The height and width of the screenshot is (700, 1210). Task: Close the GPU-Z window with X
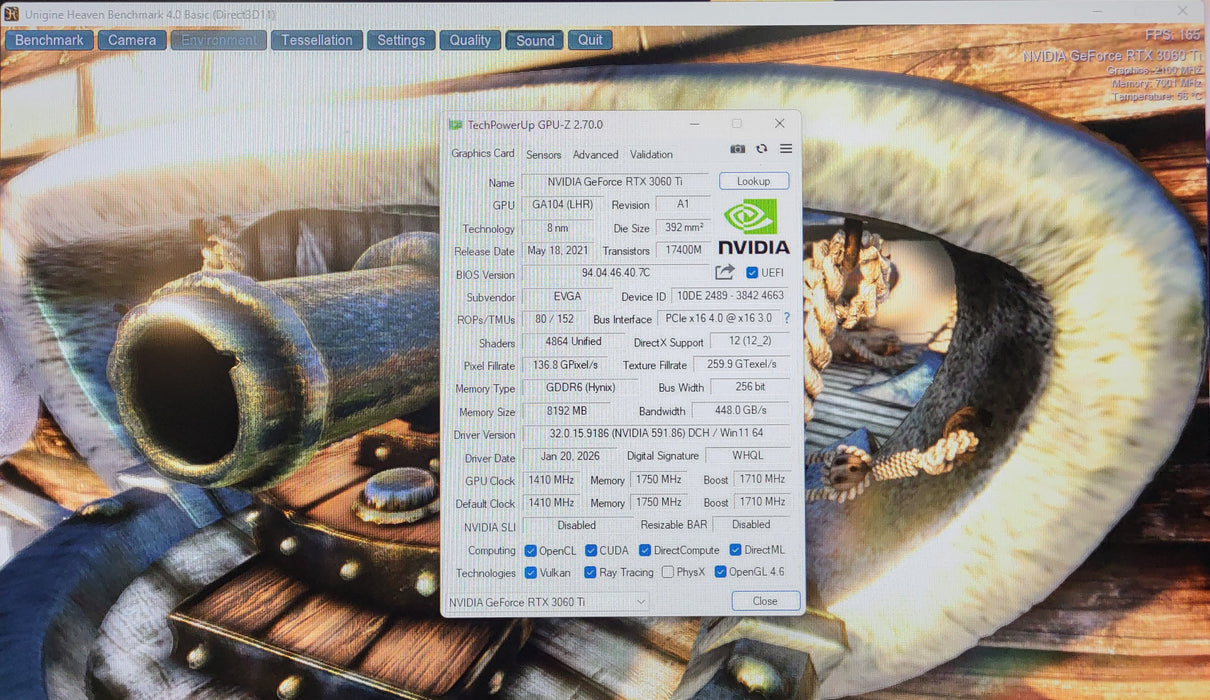click(780, 124)
